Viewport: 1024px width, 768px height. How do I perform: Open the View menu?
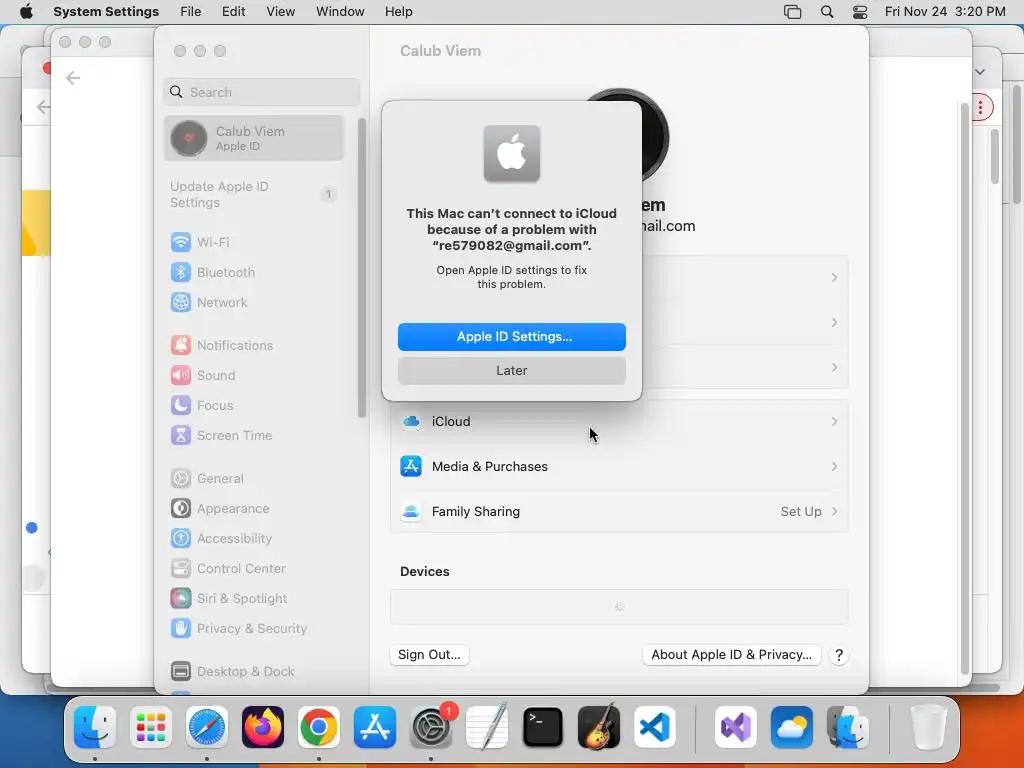280,12
